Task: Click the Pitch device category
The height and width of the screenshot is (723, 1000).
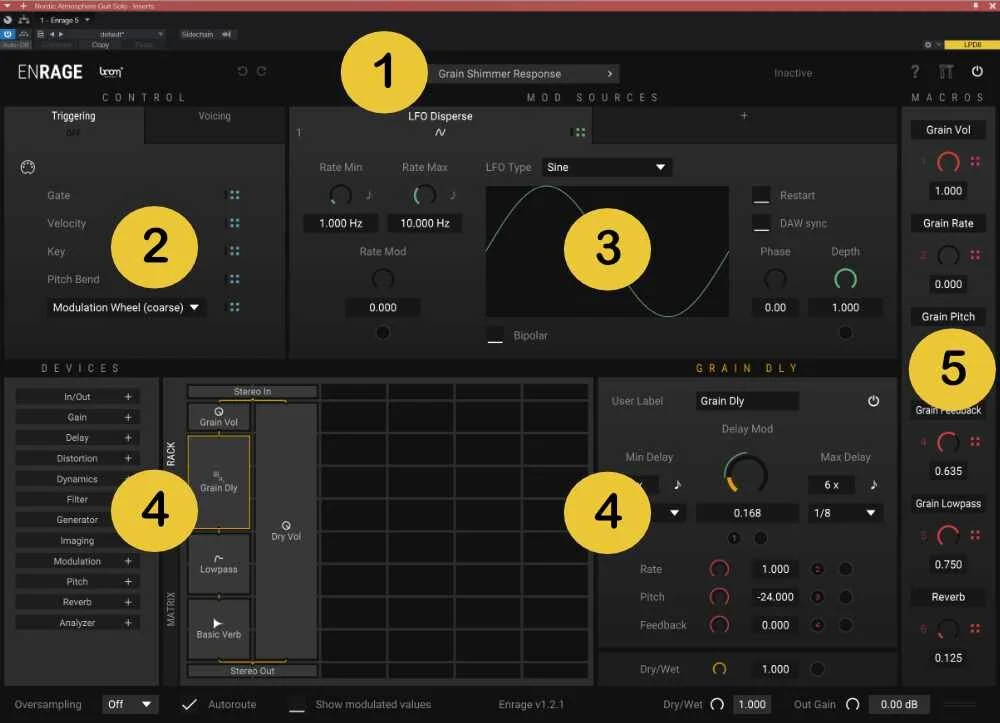Action: [77, 581]
